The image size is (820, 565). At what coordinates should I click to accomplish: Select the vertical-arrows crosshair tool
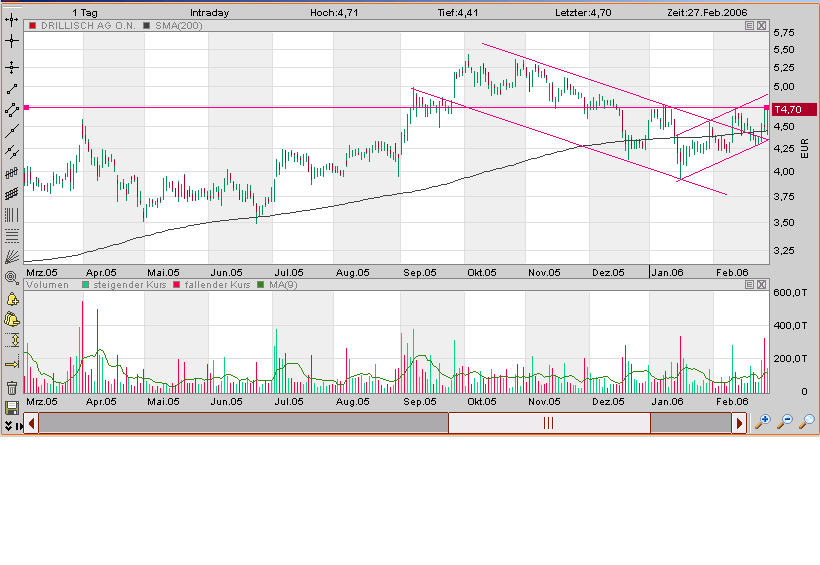pyautogui.click(x=12, y=67)
